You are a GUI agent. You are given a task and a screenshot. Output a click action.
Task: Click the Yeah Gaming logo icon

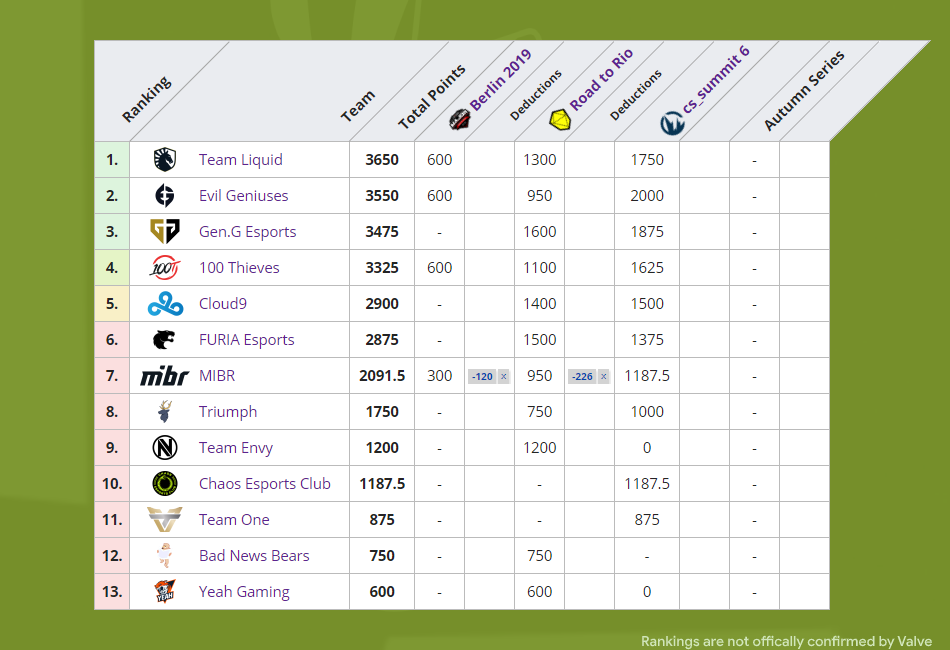[164, 591]
